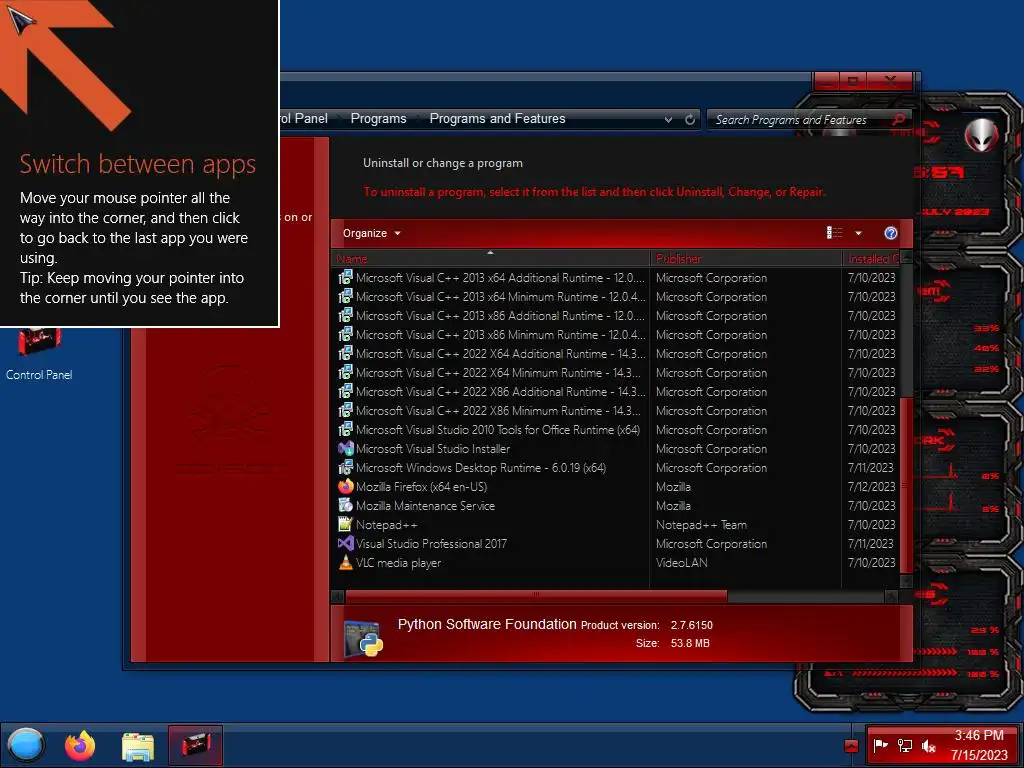Sort by Installed On column header
This screenshot has width=1024, height=768.
tap(871, 259)
